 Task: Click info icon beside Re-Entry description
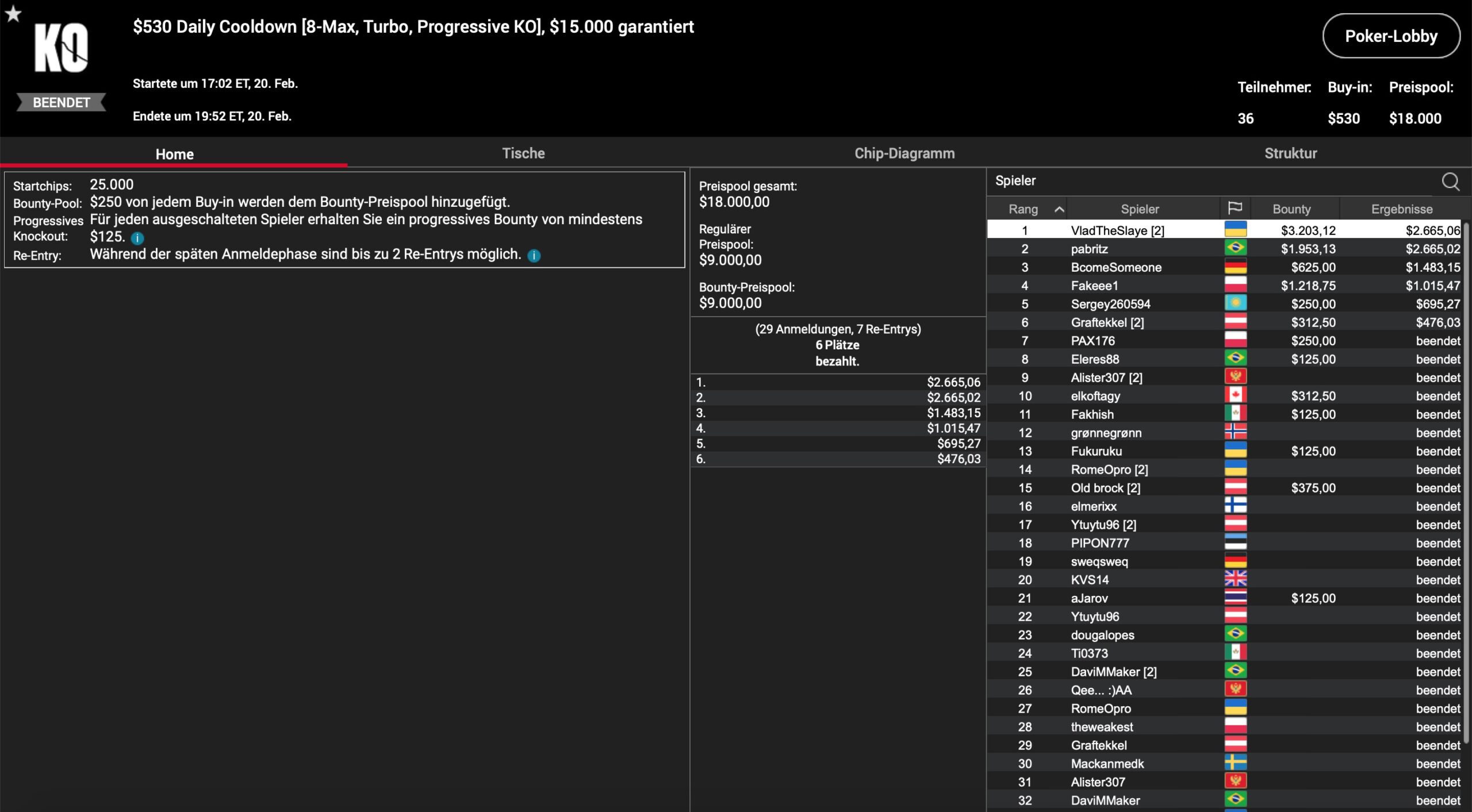point(534,256)
